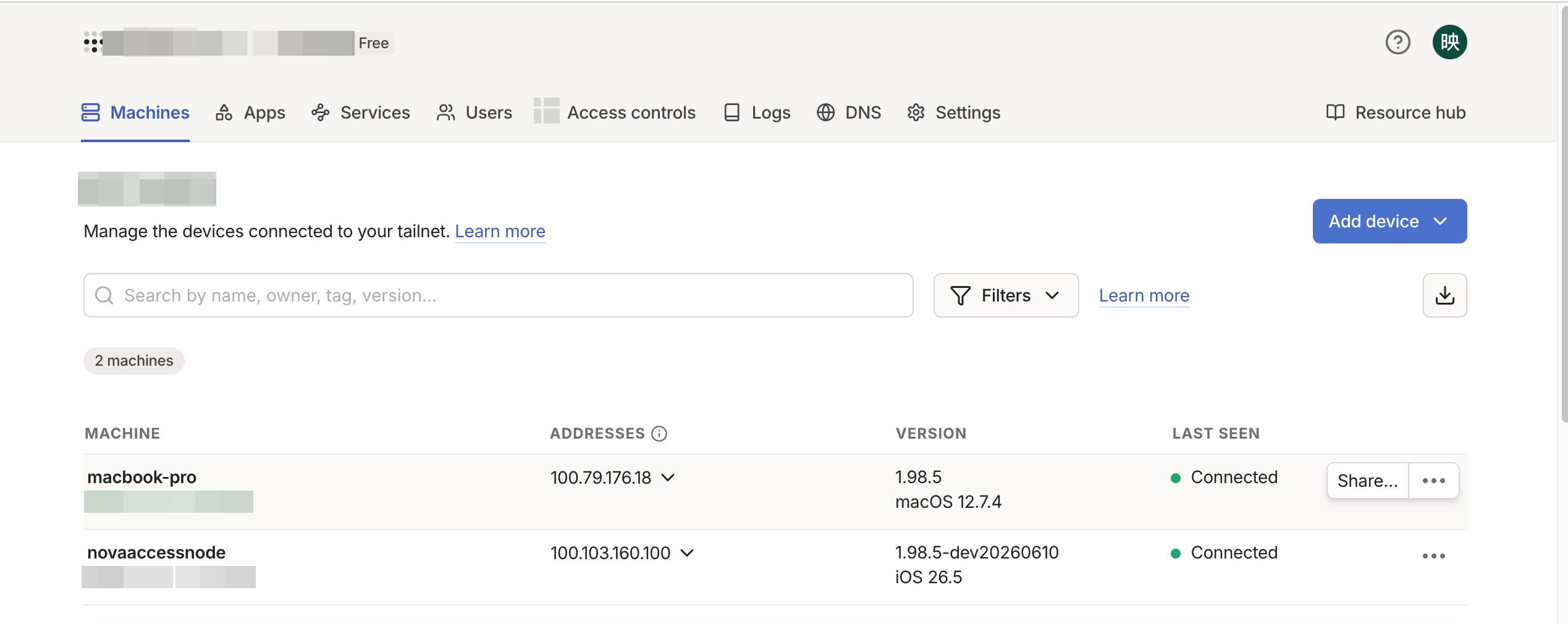Click the Share button for macbook-pro

click(x=1367, y=481)
